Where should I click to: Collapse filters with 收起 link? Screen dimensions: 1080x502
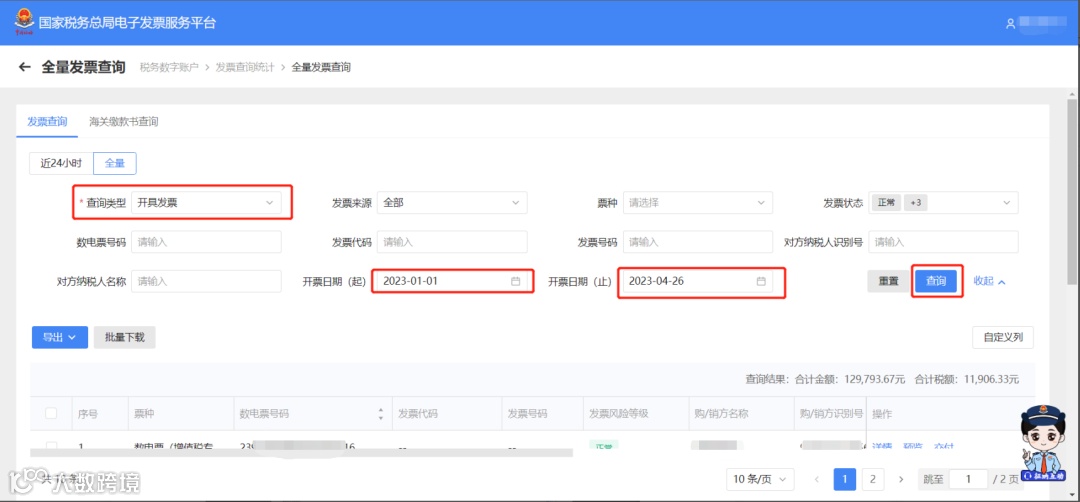(x=990, y=281)
